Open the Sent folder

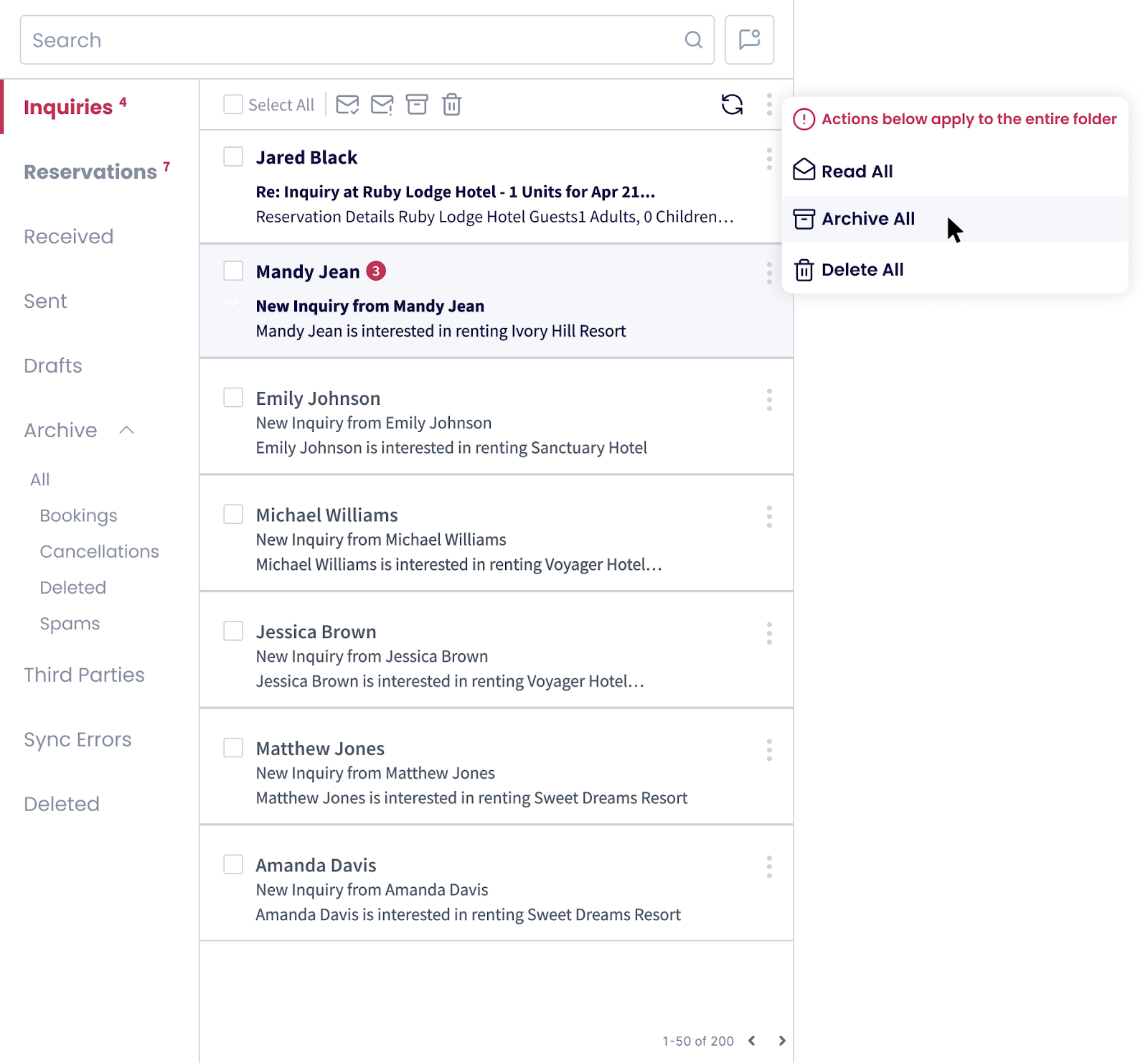coord(45,301)
